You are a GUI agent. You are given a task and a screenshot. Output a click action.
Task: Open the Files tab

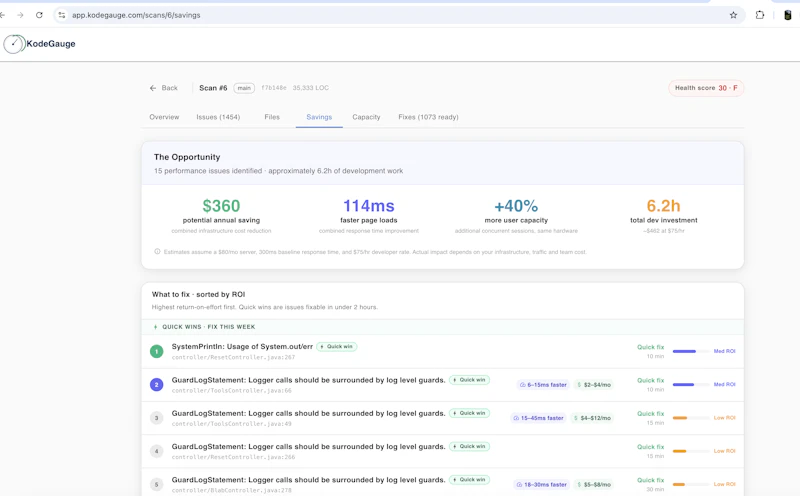tap(272, 117)
